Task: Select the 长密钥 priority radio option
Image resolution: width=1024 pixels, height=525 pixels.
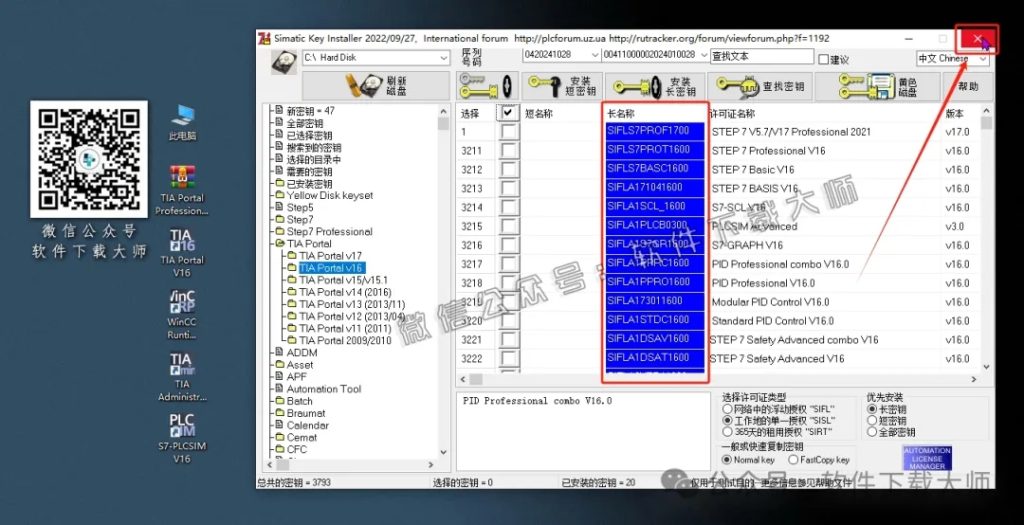Action: (872, 409)
